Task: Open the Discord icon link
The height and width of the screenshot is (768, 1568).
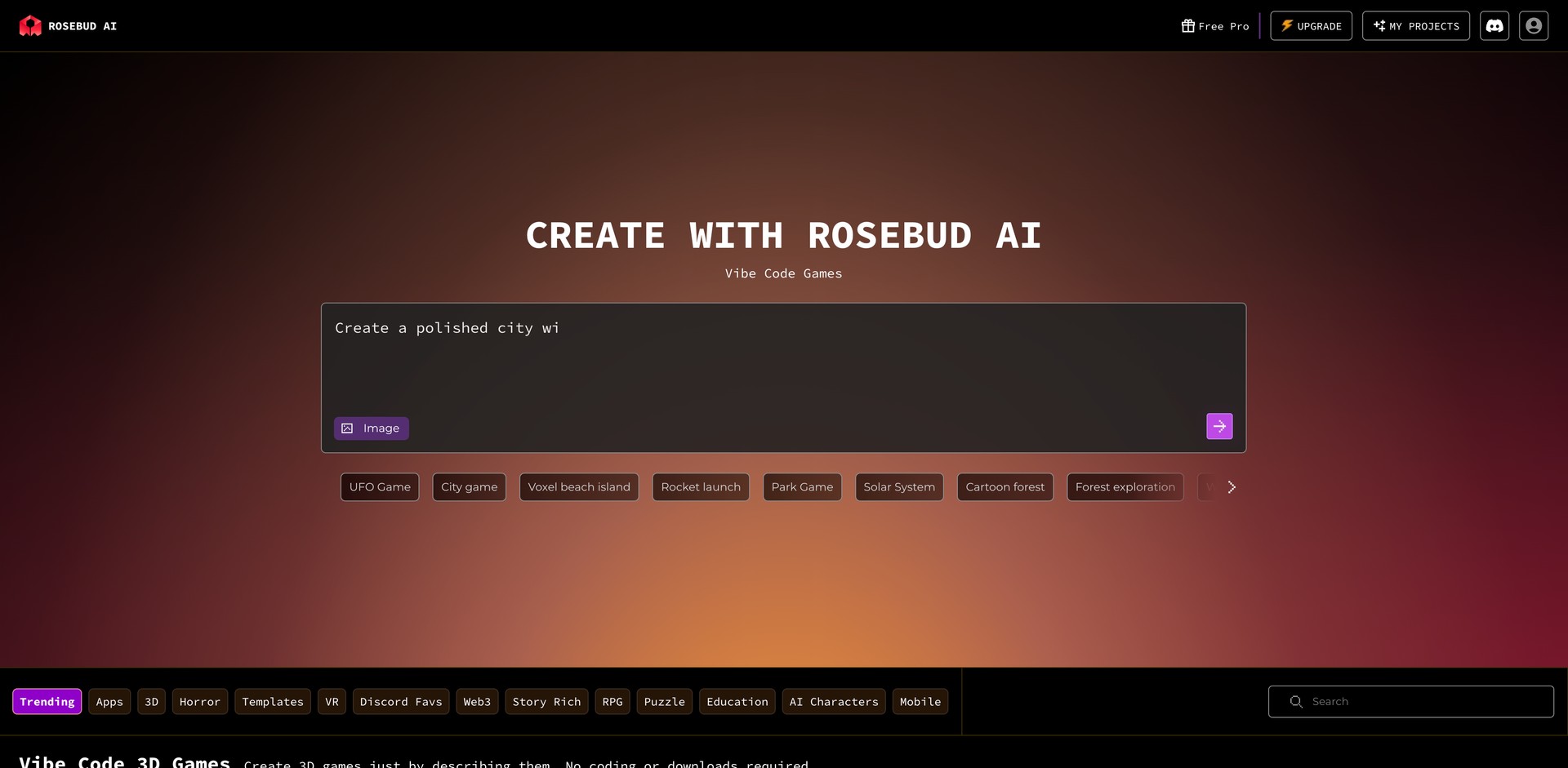Action: coord(1494,26)
